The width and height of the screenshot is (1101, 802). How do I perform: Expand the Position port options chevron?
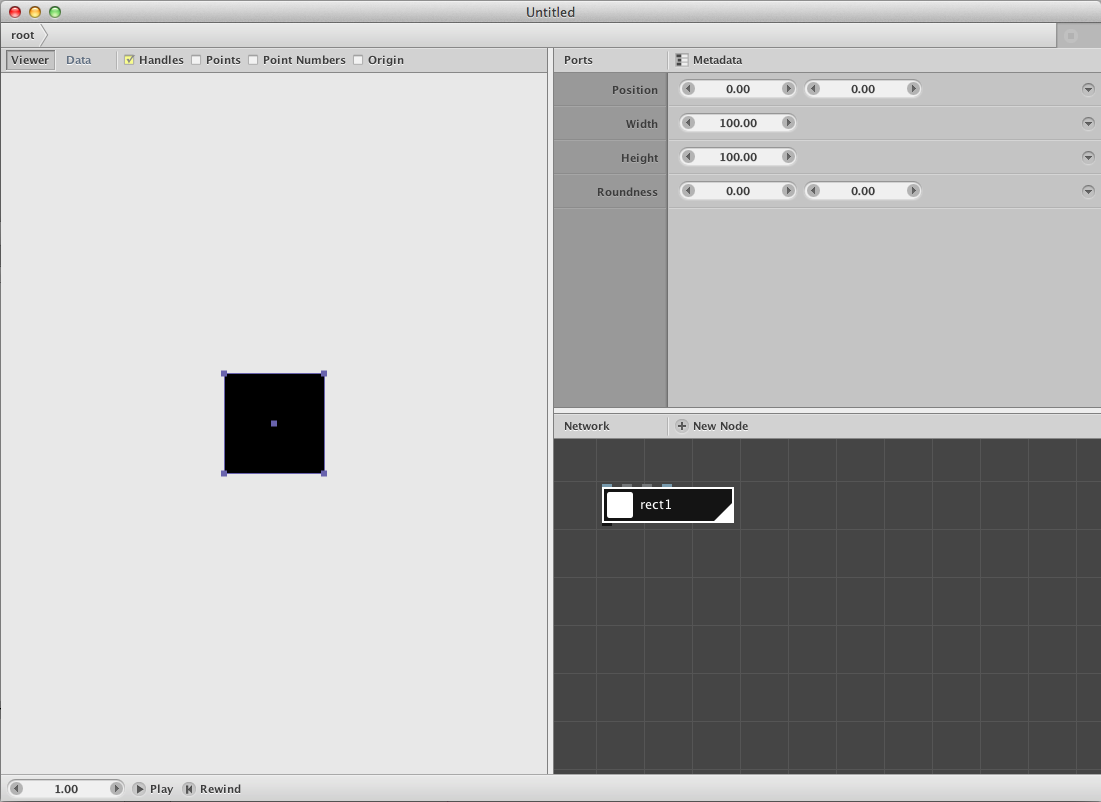click(x=1088, y=88)
